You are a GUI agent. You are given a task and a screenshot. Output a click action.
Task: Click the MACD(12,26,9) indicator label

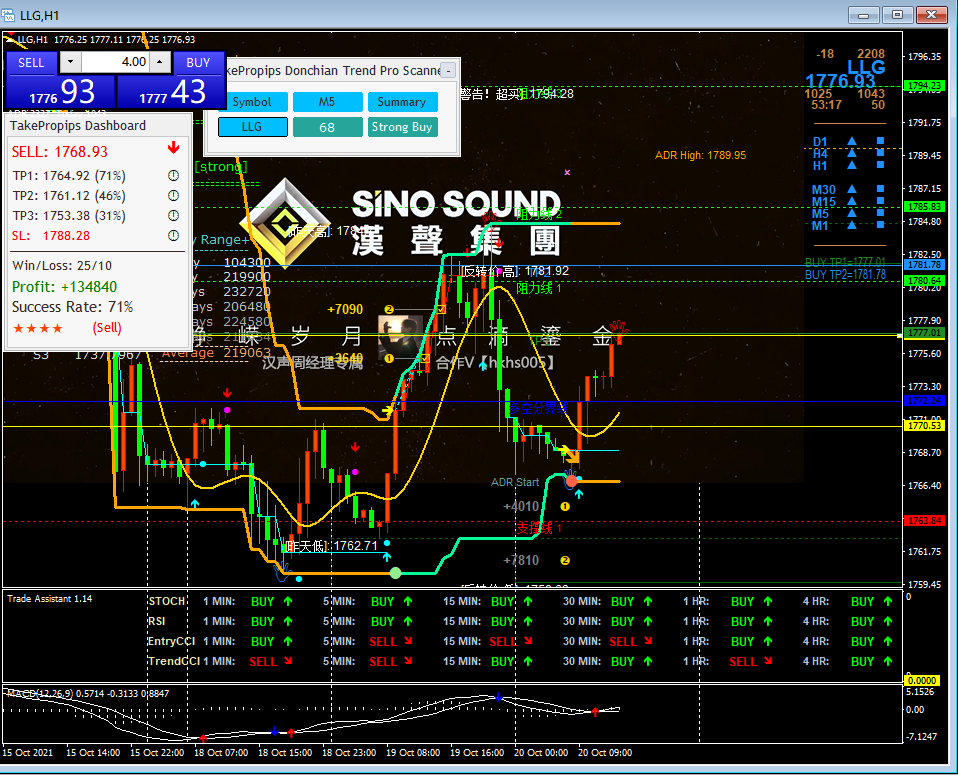[x=40, y=694]
